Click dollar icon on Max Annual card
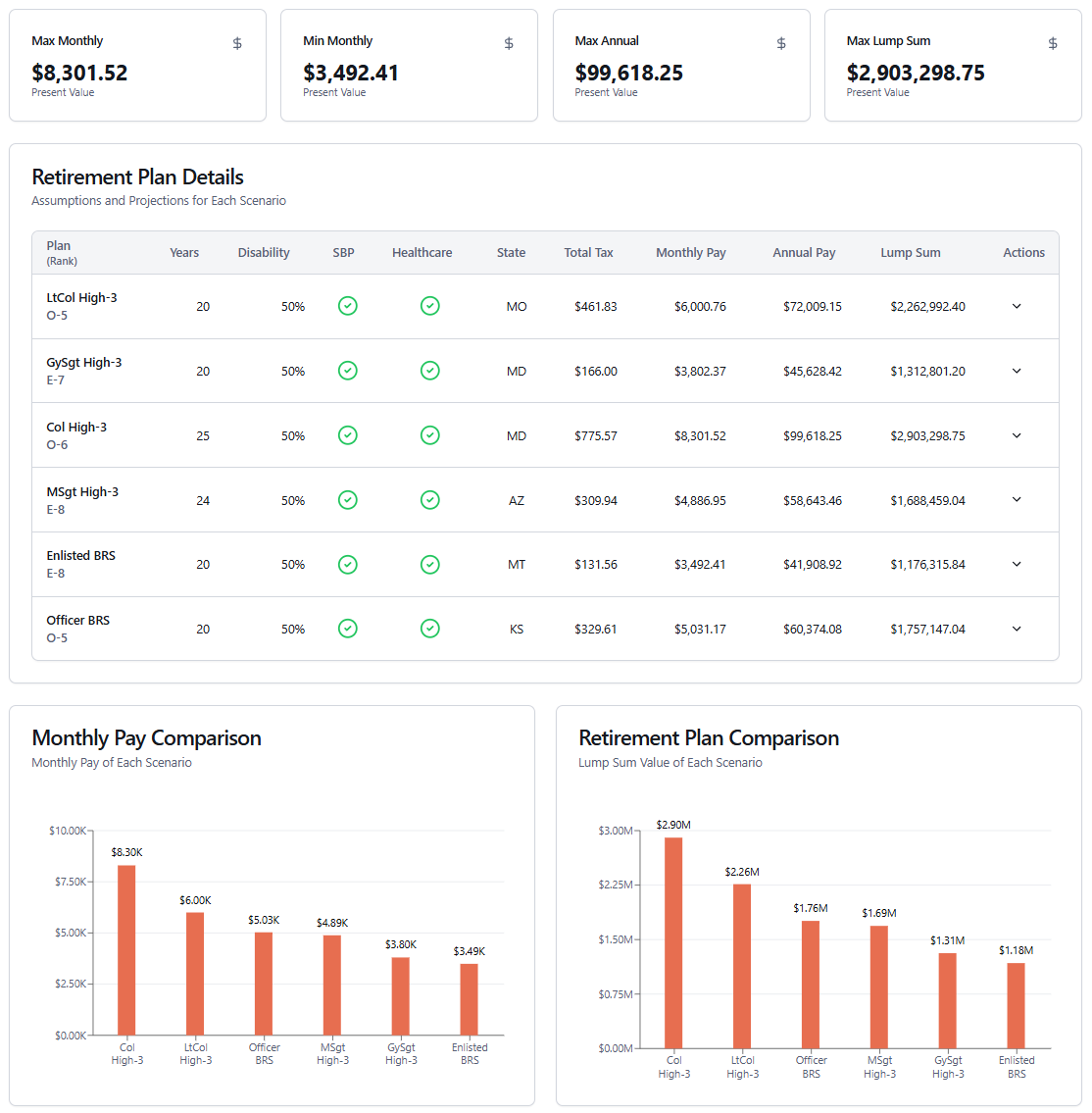This screenshot has width=1092, height=1113. [x=781, y=43]
